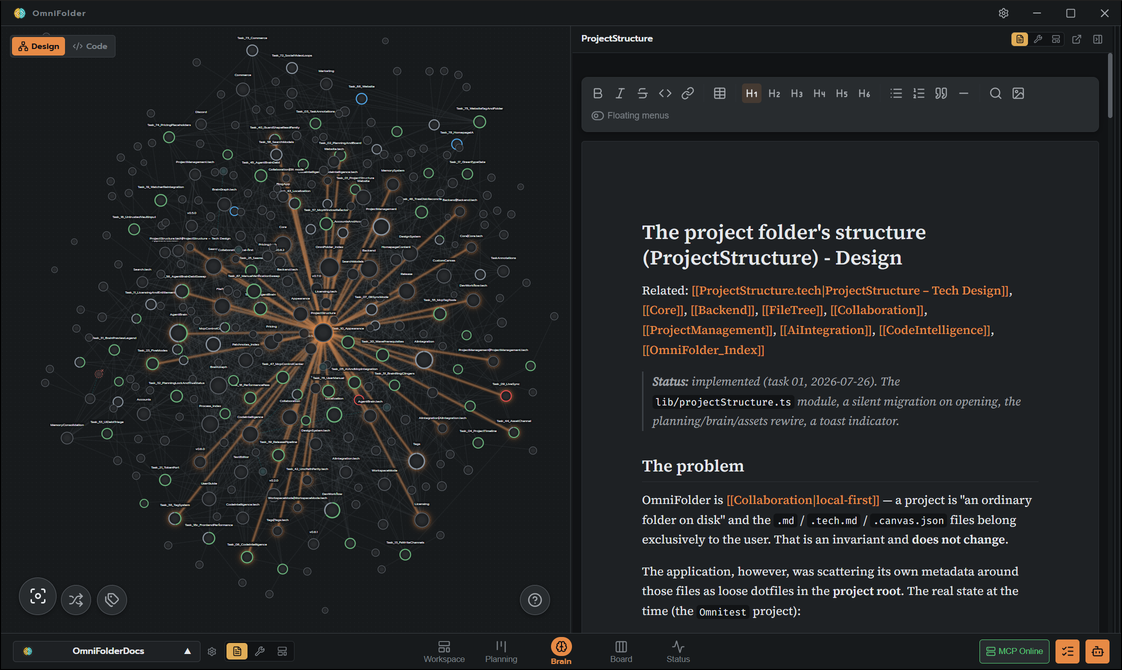Apply italic formatting in the editor toolbar
The image size is (1122, 670).
[x=620, y=93]
